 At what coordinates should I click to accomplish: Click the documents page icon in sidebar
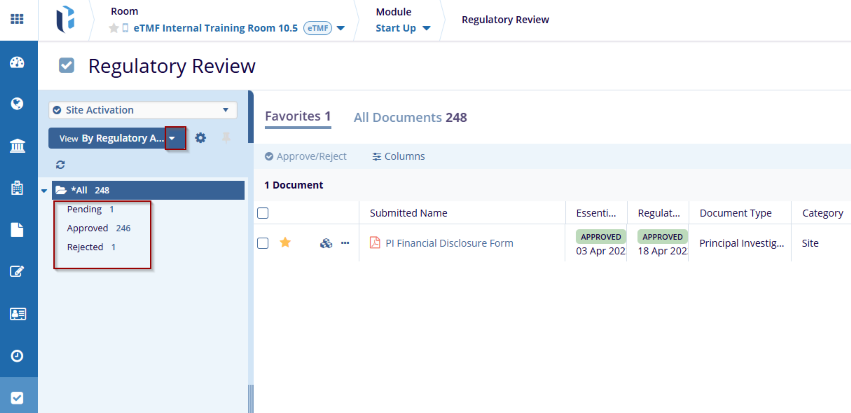pyautogui.click(x=17, y=230)
